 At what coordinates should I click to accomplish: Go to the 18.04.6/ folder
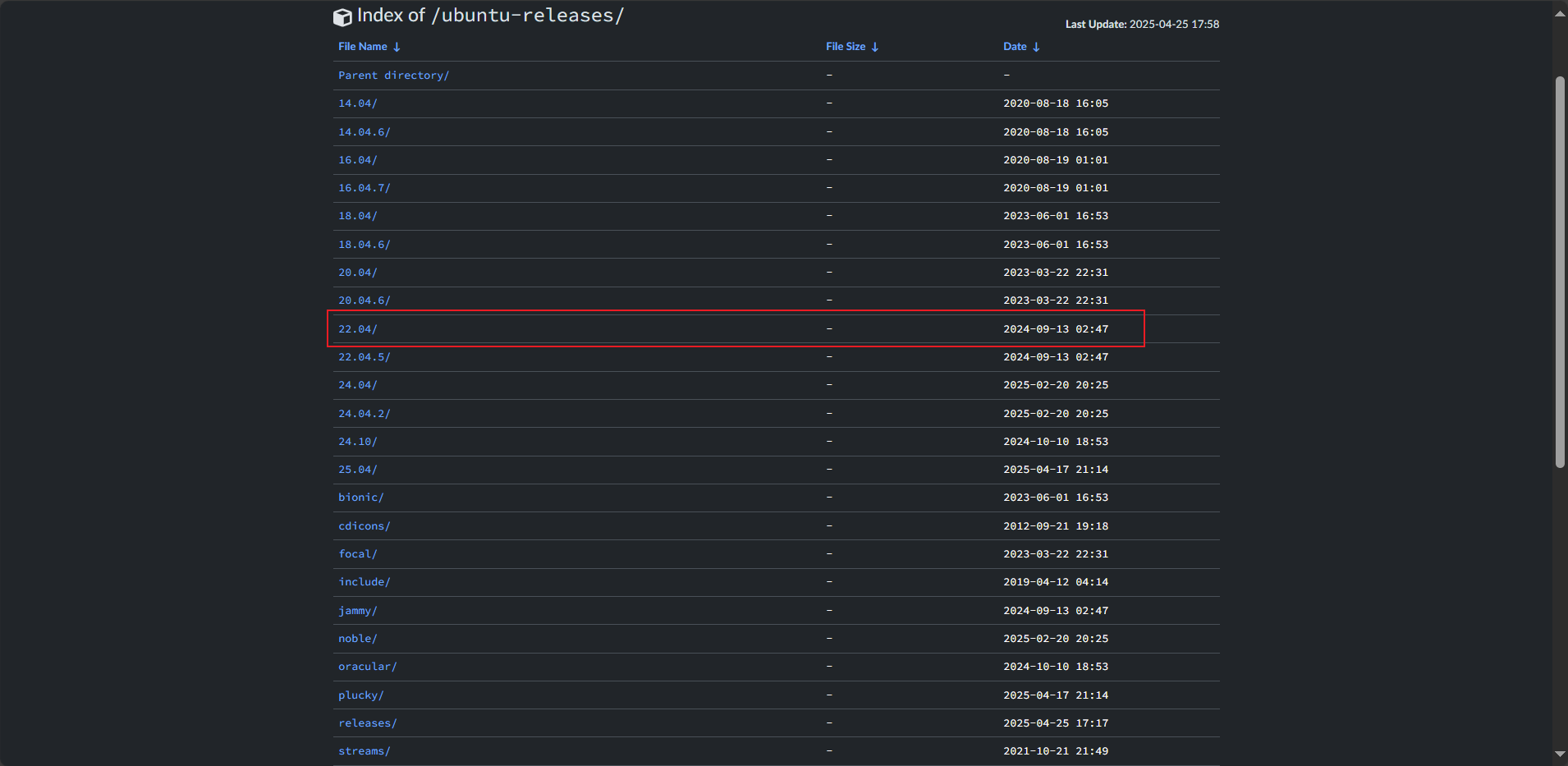(x=364, y=245)
